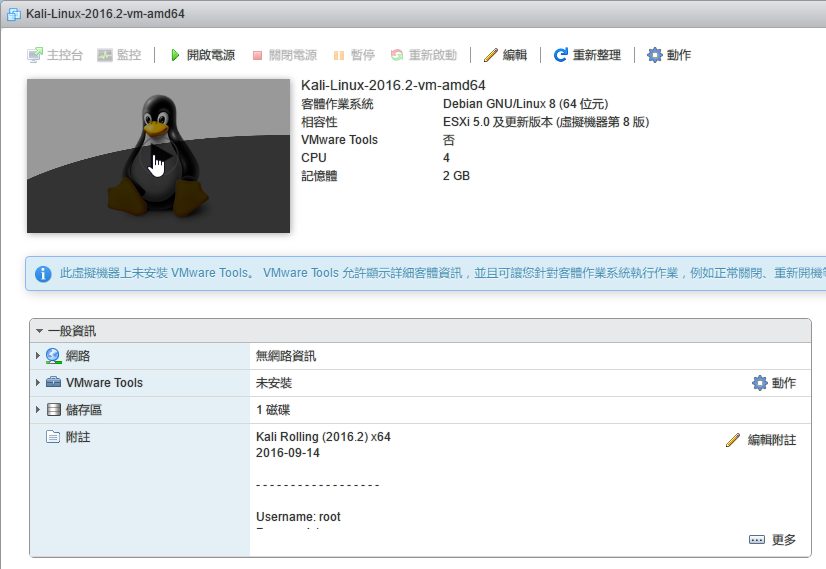Viewport: 826px width, 569px height.
Task: Click the 儲存區 storage icon
Action: 54,409
